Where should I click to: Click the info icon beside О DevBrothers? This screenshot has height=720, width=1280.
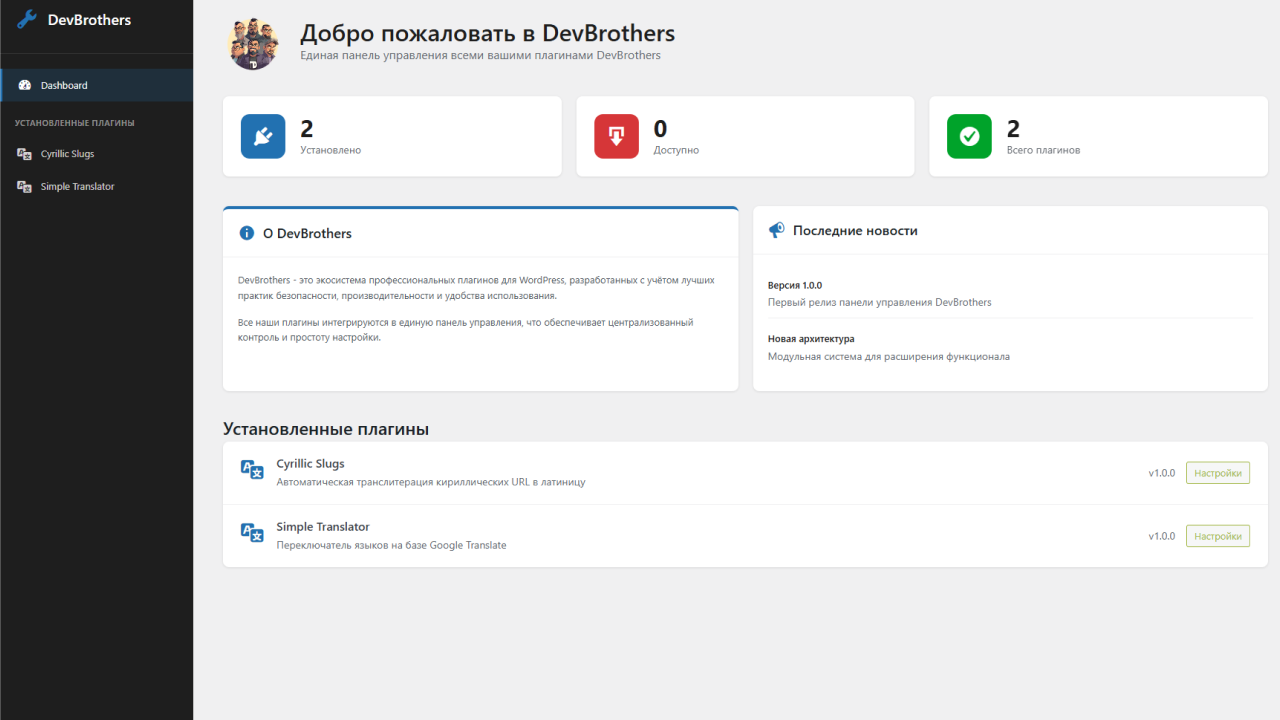point(246,233)
